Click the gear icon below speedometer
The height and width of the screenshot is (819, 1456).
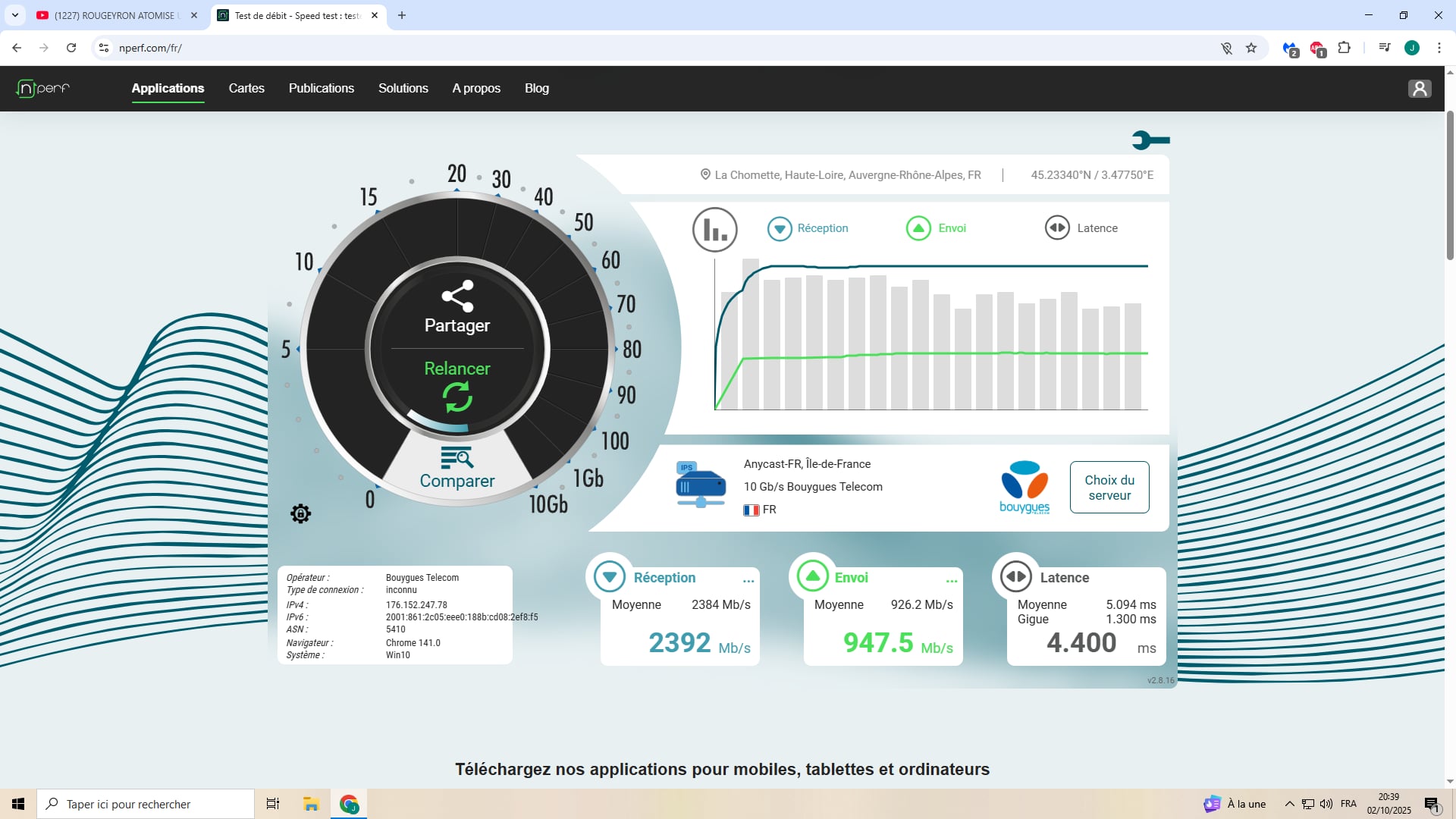[300, 513]
